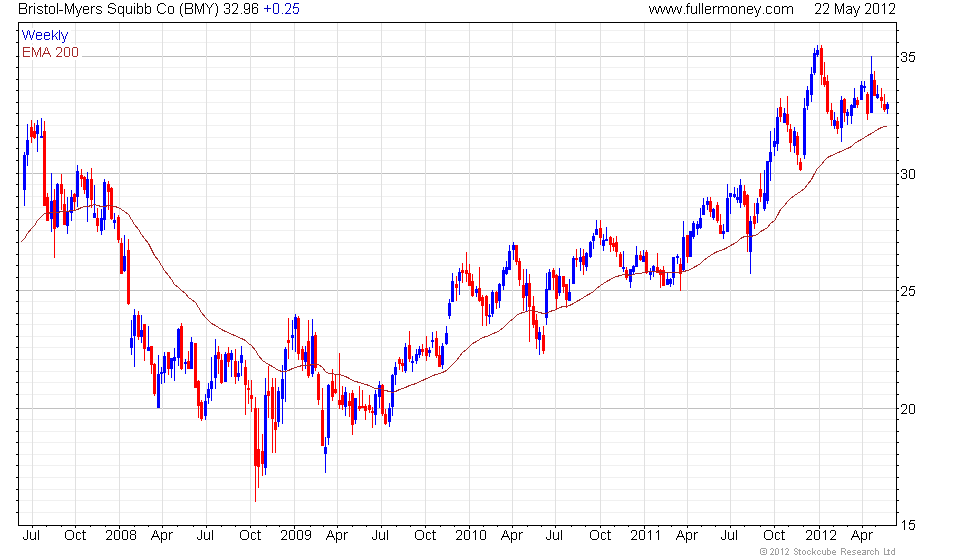Click the price value 32.96

241,9
